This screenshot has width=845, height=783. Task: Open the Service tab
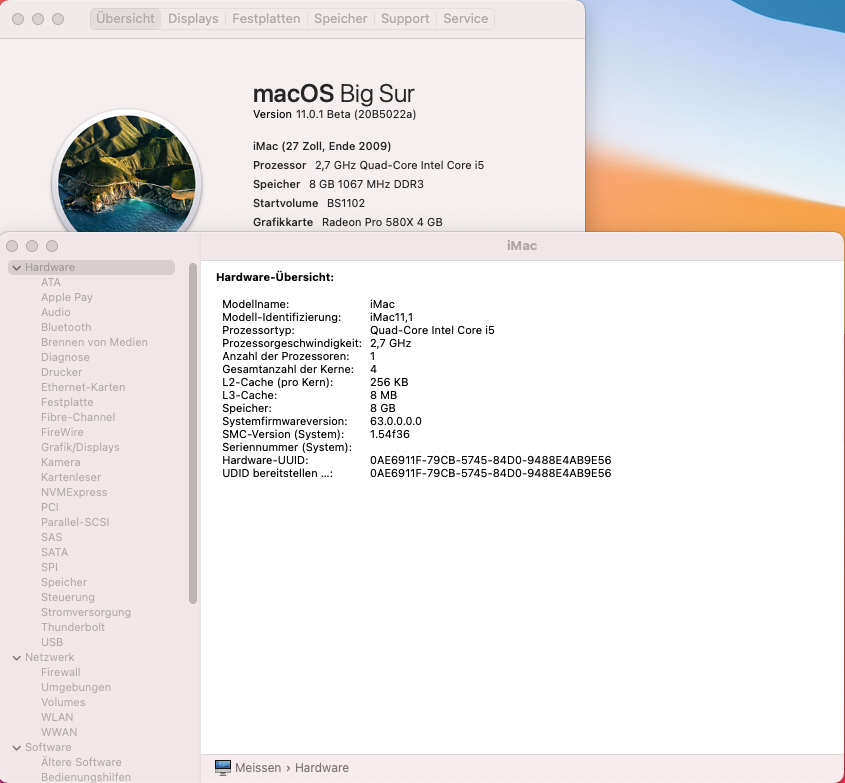[466, 19]
